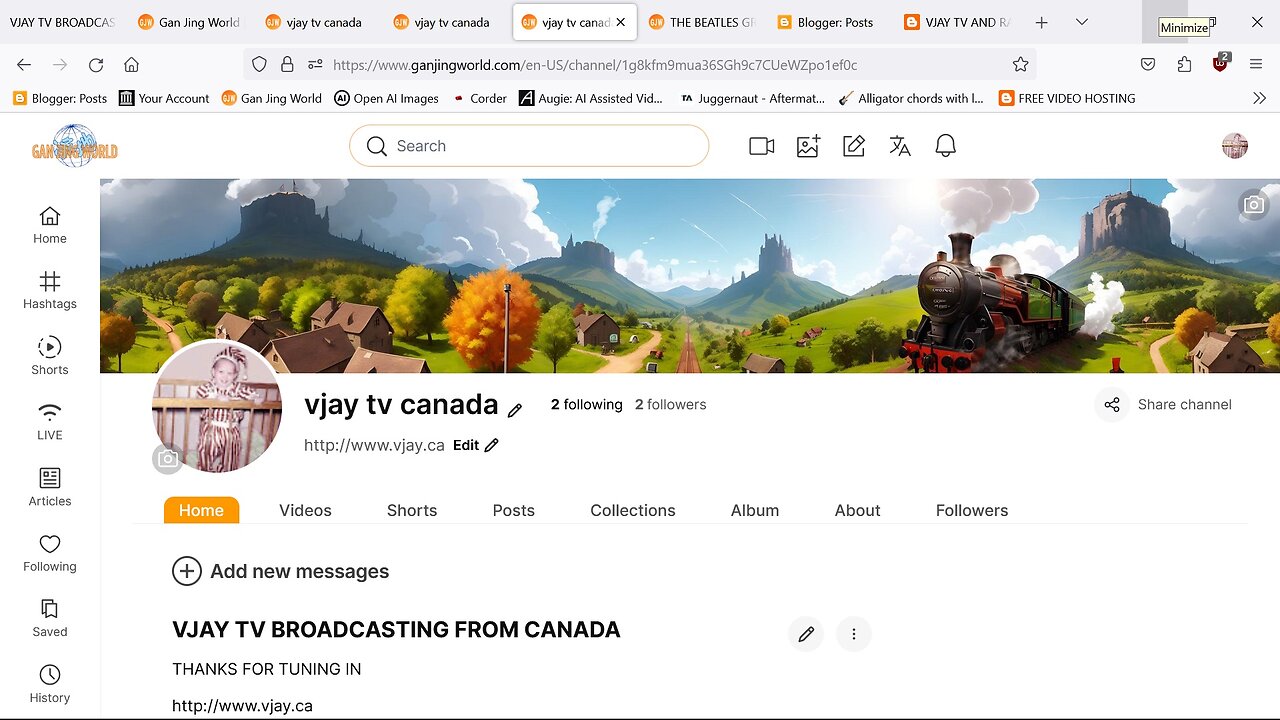Open Following in sidebar

pyautogui.click(x=50, y=553)
